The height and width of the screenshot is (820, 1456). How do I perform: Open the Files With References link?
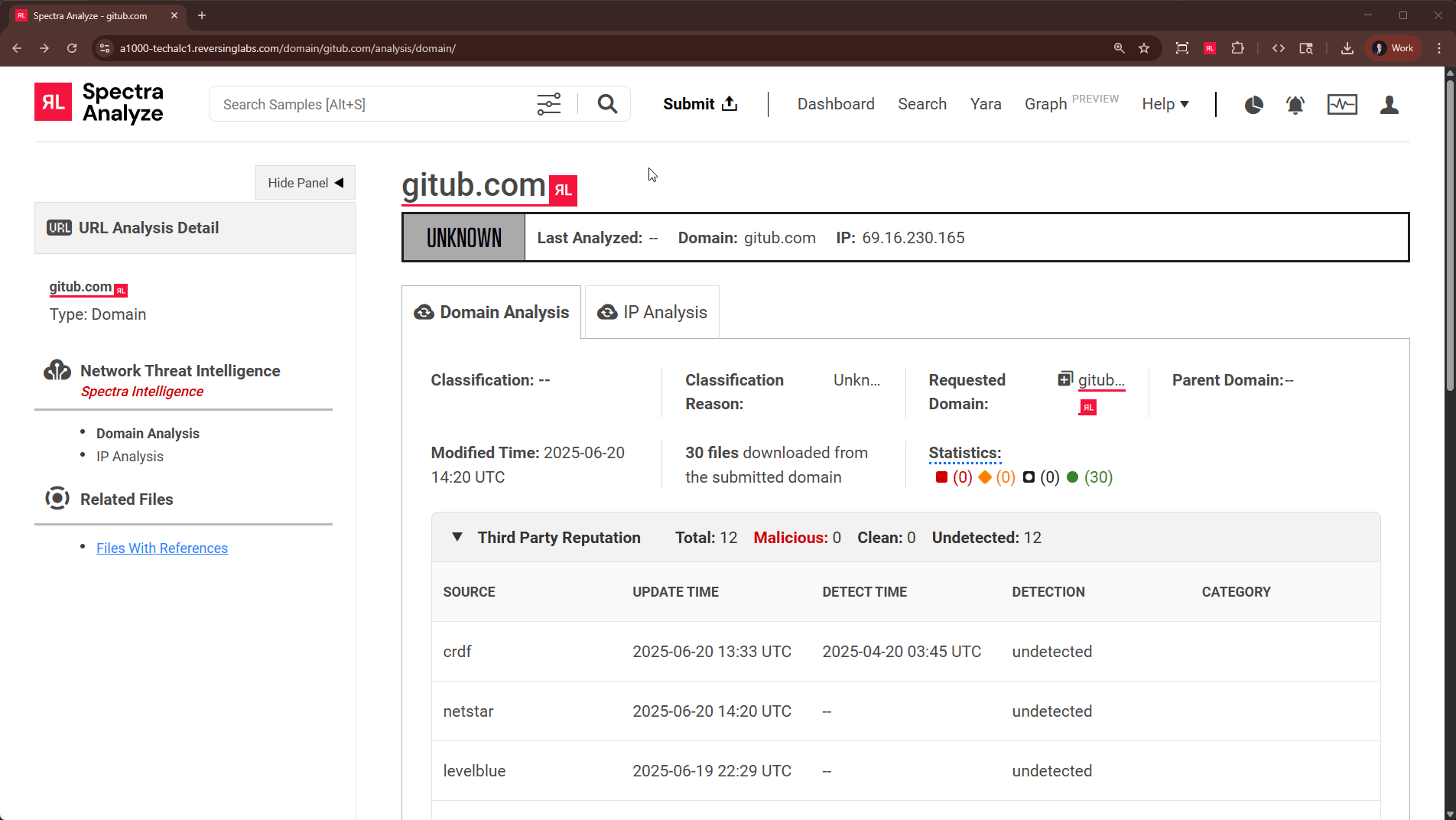162,548
